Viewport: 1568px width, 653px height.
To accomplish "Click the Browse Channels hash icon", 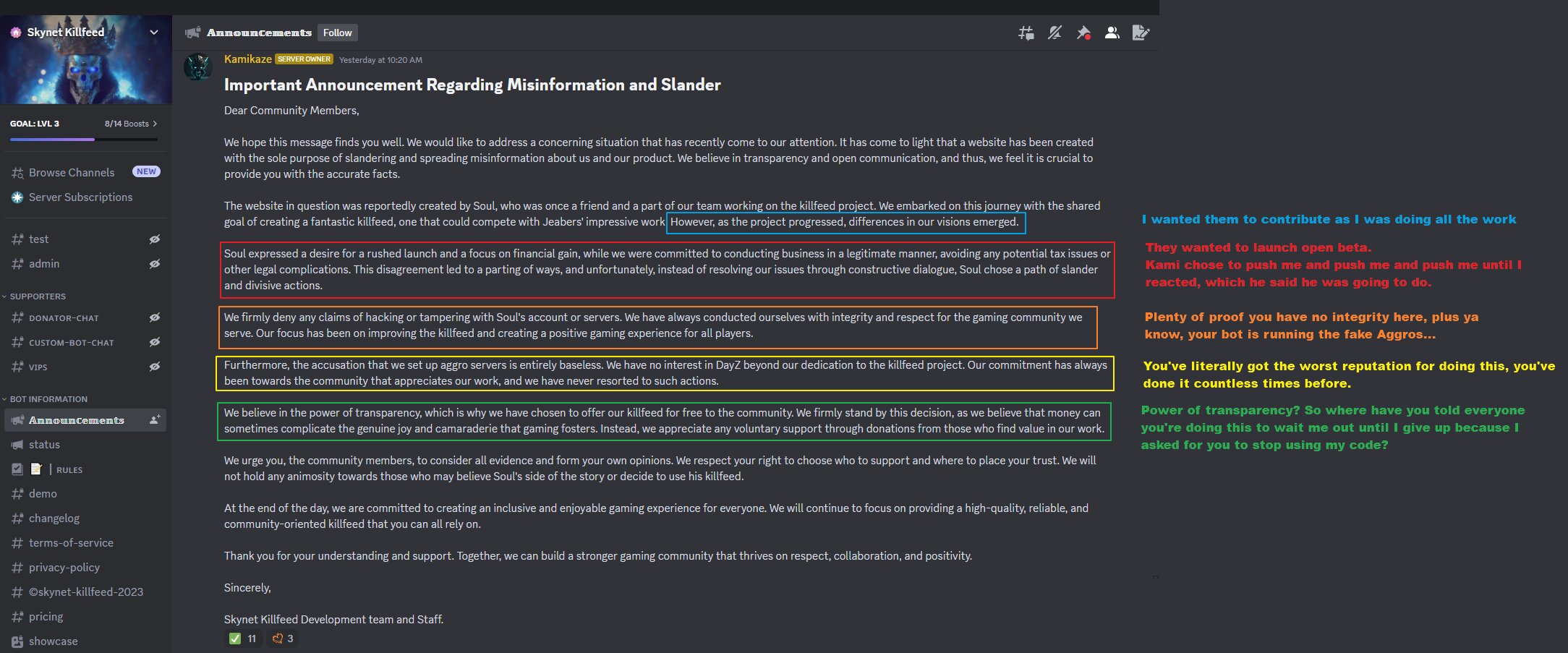I will click(x=17, y=173).
